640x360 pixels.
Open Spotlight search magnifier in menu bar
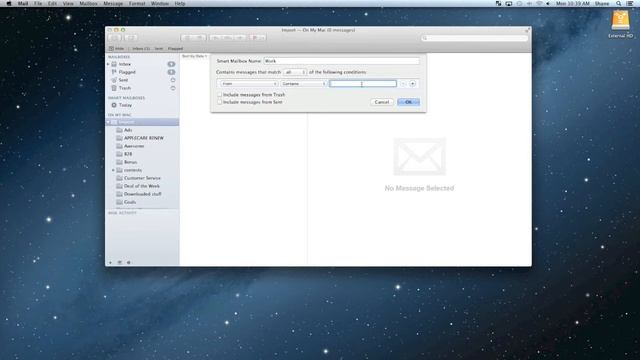(x=619, y=3)
